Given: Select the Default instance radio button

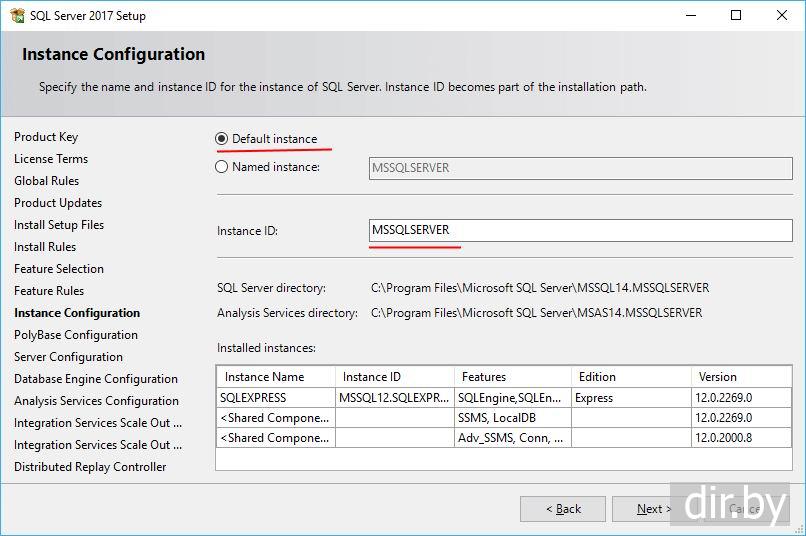Looking at the screenshot, I should coord(222,139).
